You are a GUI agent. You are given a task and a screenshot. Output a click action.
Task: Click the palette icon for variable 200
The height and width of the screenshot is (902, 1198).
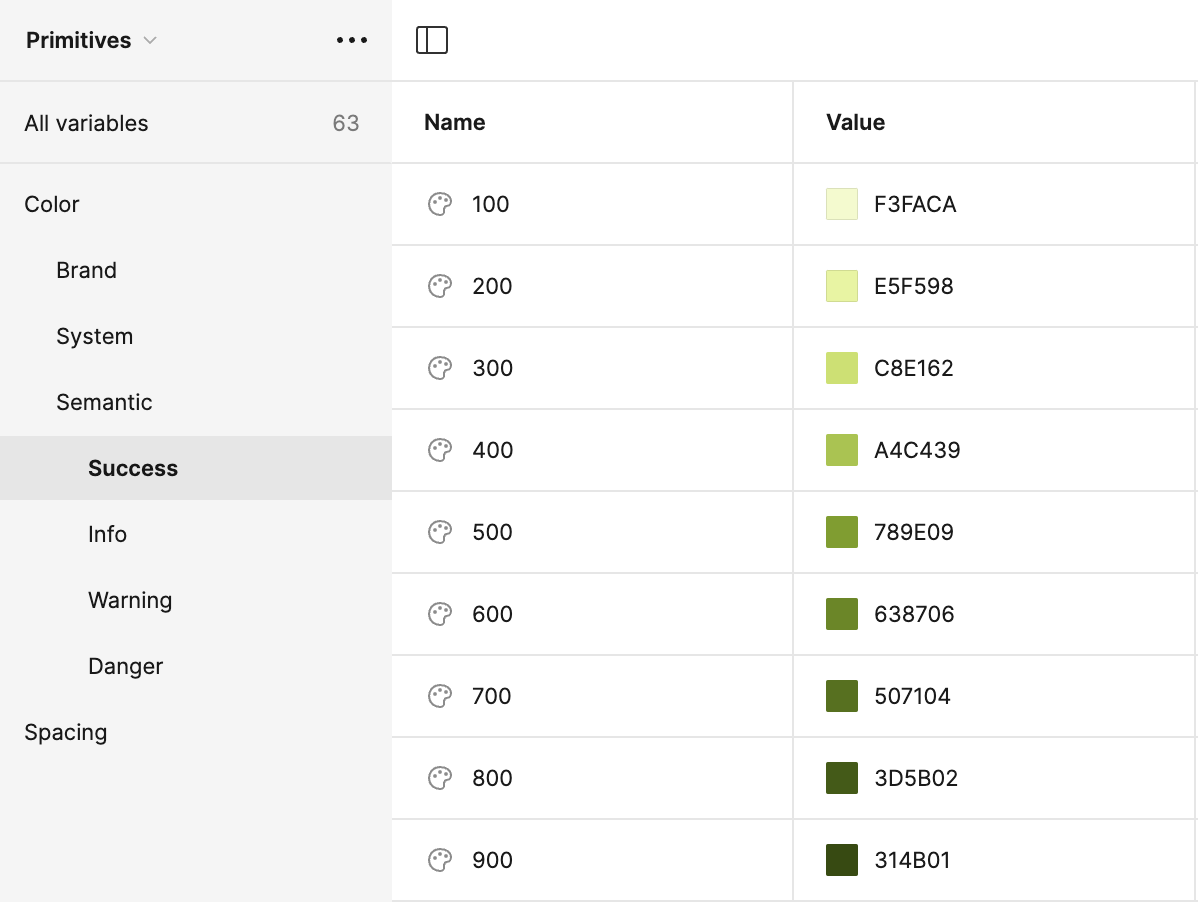click(440, 286)
